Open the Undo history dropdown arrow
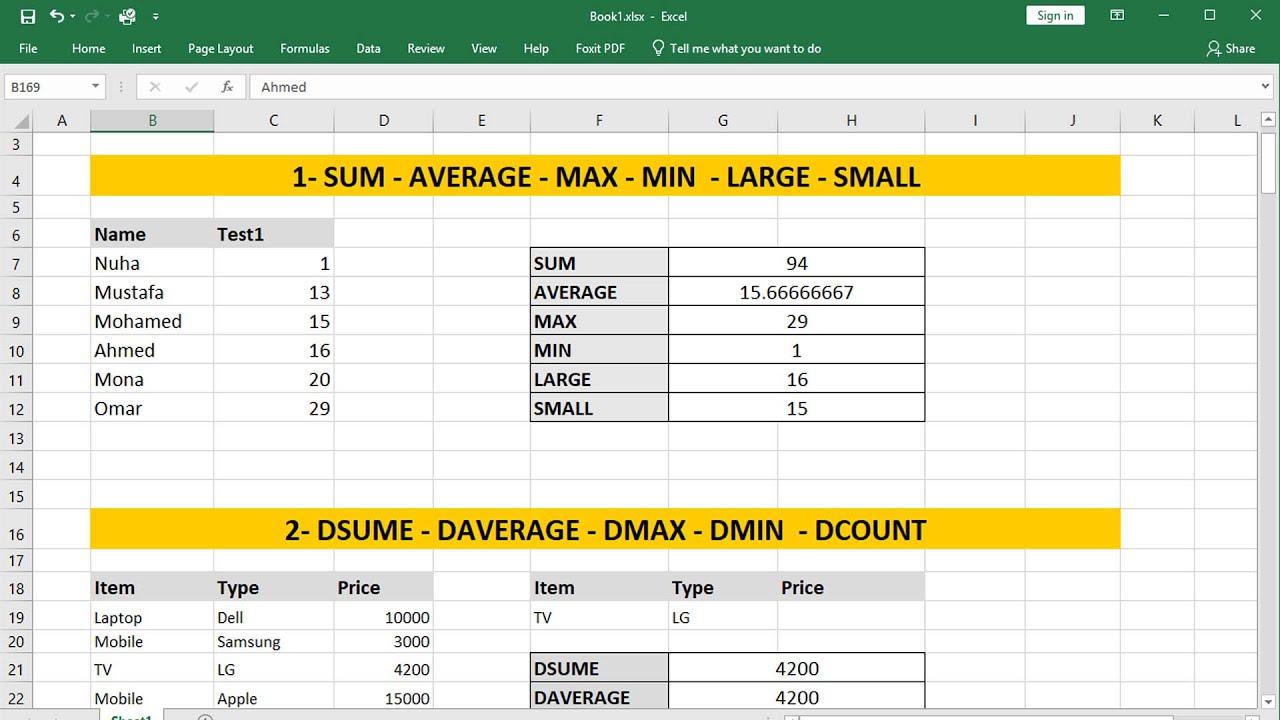This screenshot has height=720, width=1280. pyautogui.click(x=73, y=17)
